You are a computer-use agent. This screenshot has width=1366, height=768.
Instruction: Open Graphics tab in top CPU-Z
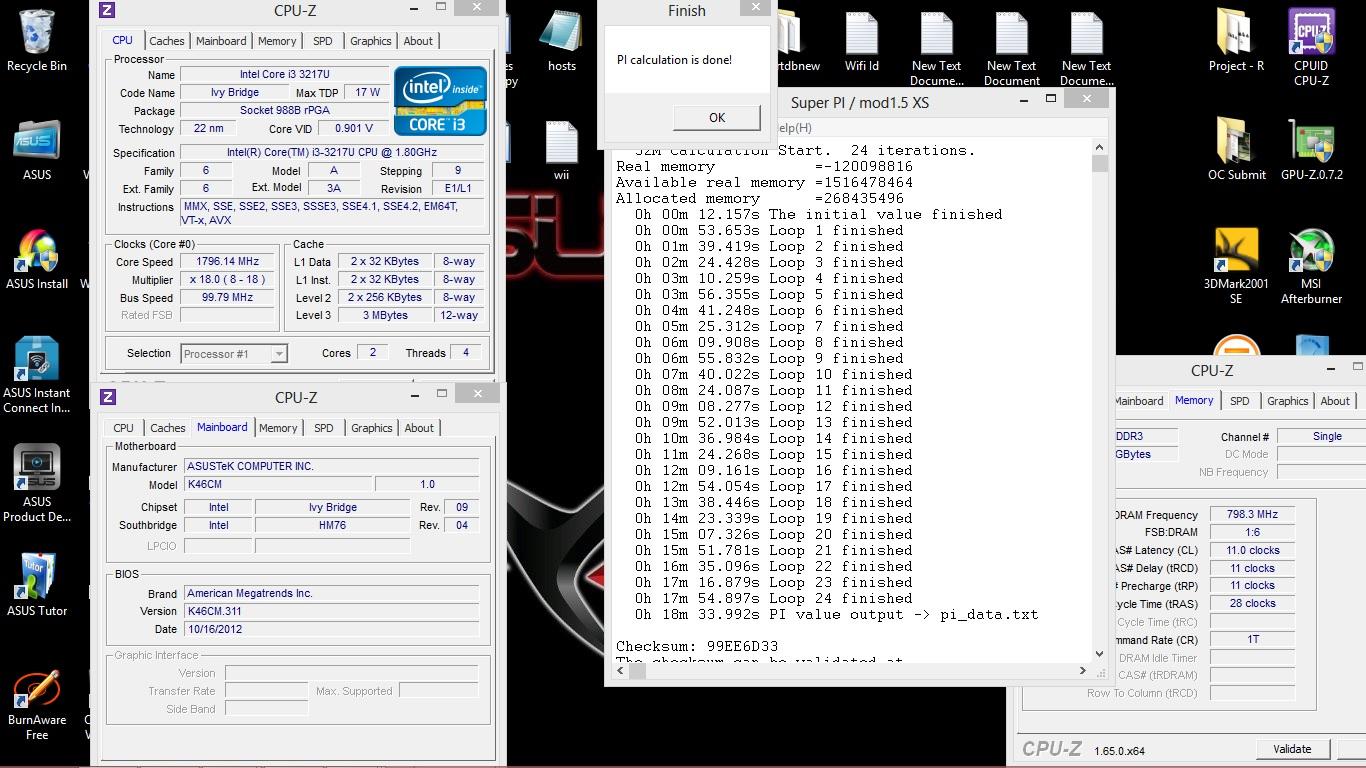click(370, 41)
